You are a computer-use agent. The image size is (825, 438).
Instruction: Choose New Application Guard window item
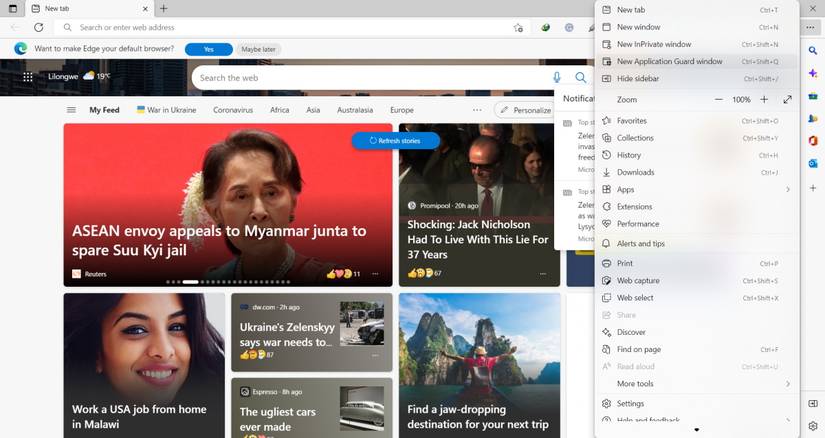pos(697,62)
